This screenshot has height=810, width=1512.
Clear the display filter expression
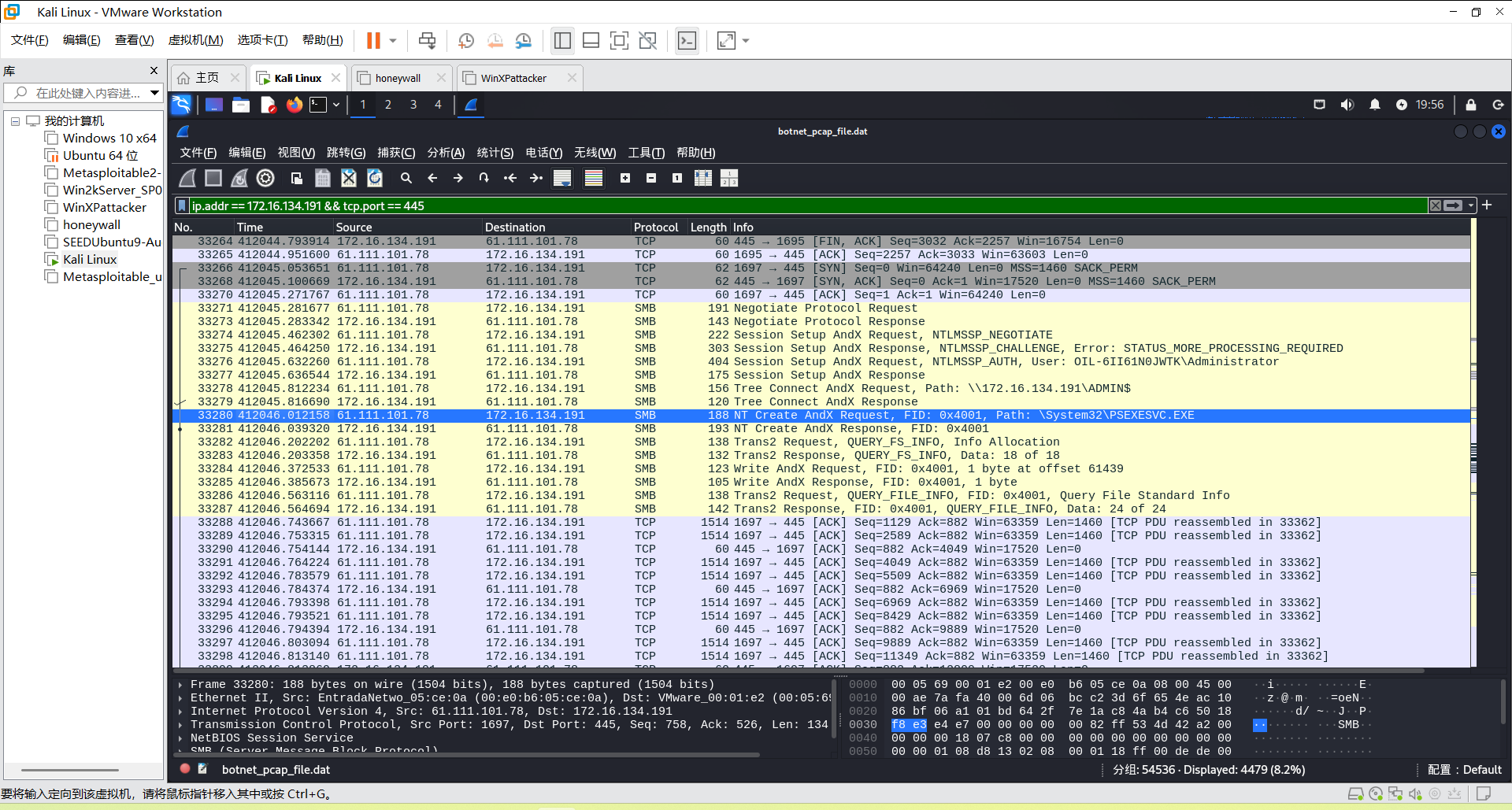[x=1436, y=205]
